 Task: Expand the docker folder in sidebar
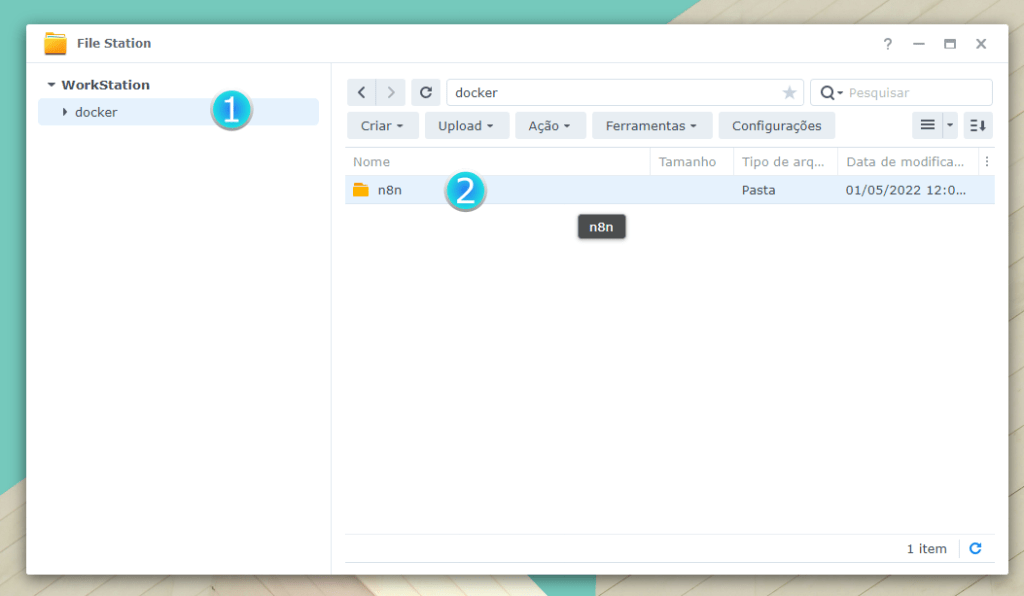click(x=65, y=112)
